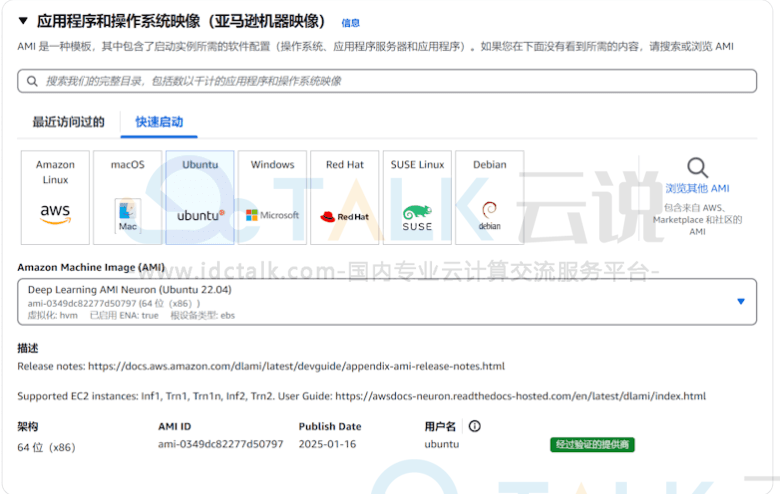Screen dimensions: 780x494
Task: Click the Debian tile label text
Action: 489,165
